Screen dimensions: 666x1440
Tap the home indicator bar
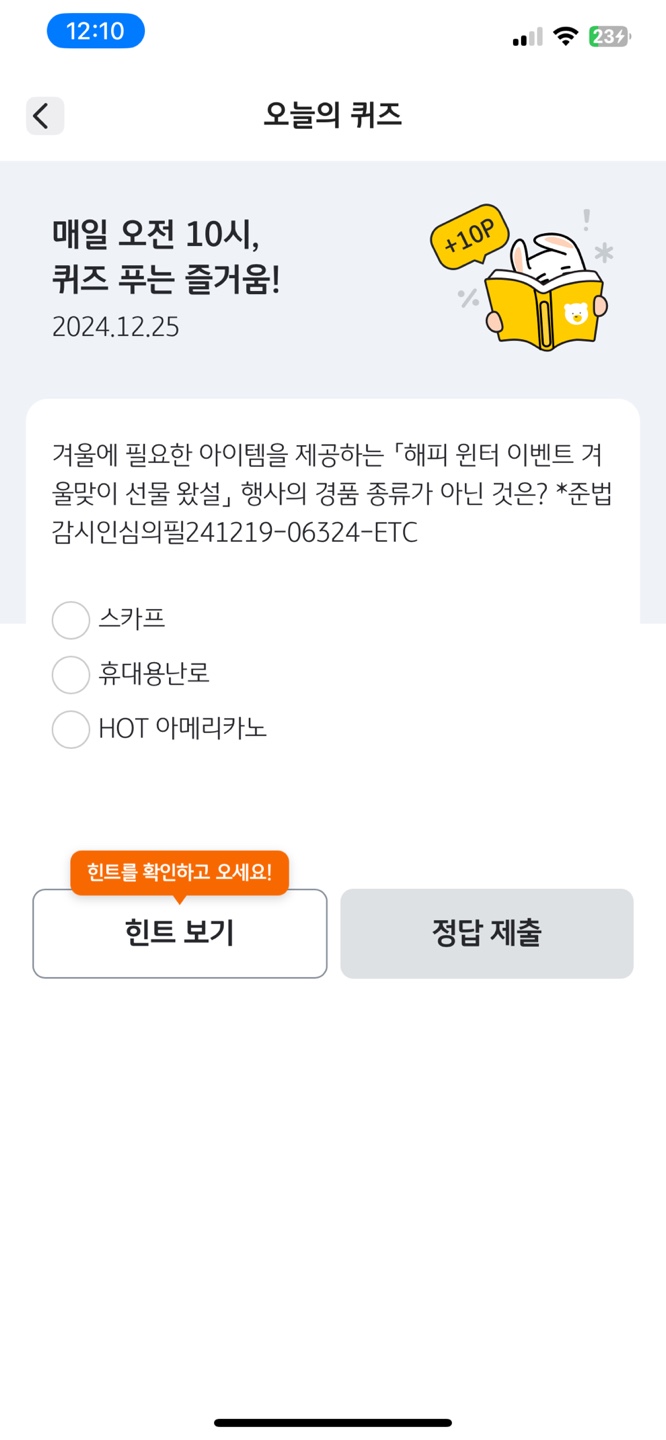click(333, 1422)
